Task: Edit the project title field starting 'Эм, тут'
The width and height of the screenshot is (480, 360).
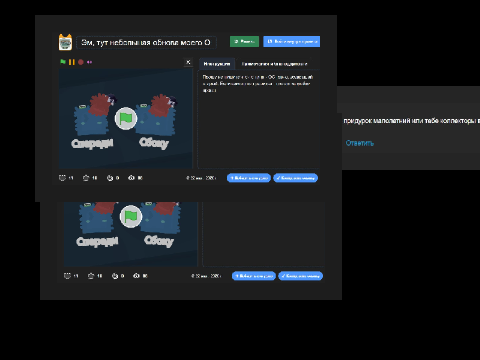Action: click(x=146, y=43)
